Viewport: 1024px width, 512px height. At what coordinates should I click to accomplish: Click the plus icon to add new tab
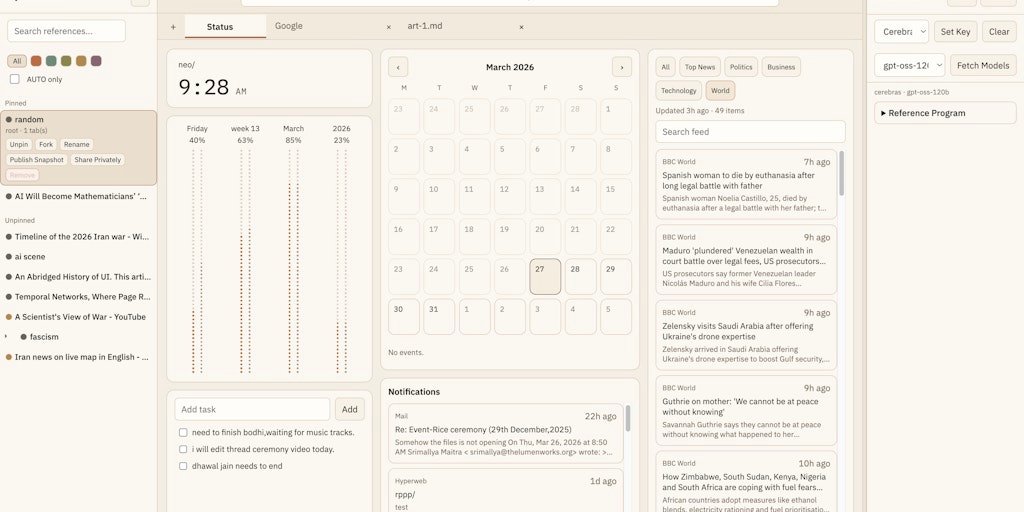pos(173,27)
